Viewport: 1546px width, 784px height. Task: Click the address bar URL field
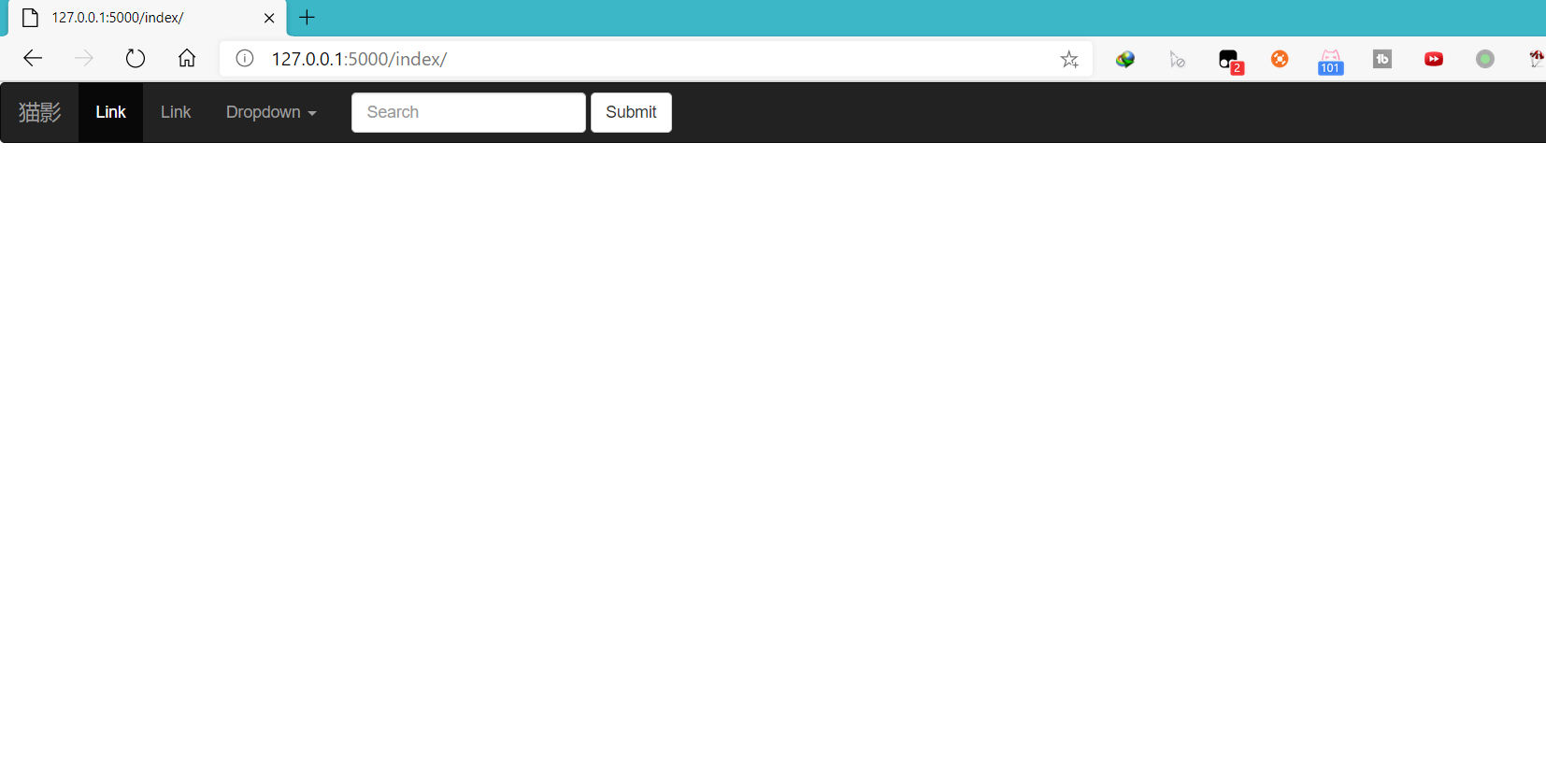click(654, 59)
